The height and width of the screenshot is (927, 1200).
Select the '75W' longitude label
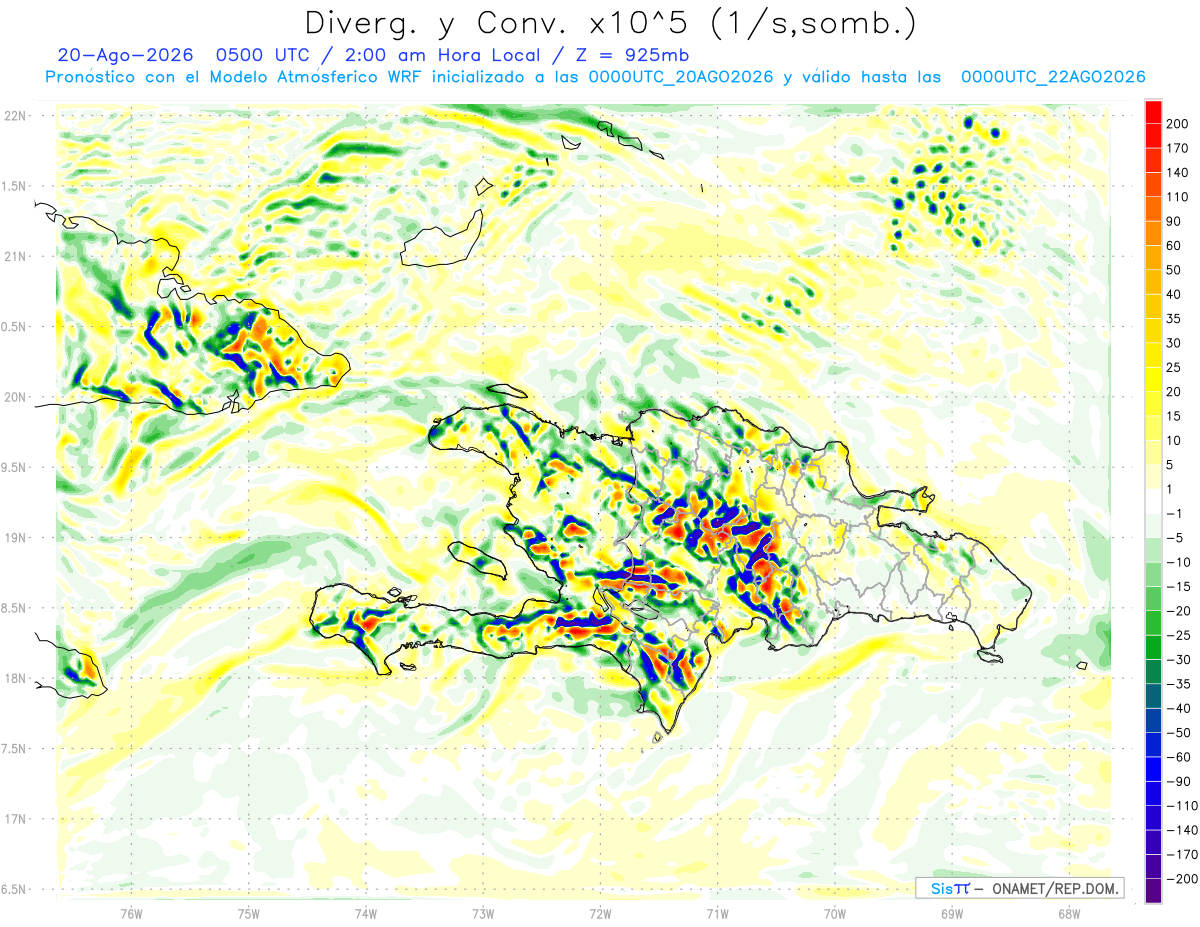click(x=249, y=913)
